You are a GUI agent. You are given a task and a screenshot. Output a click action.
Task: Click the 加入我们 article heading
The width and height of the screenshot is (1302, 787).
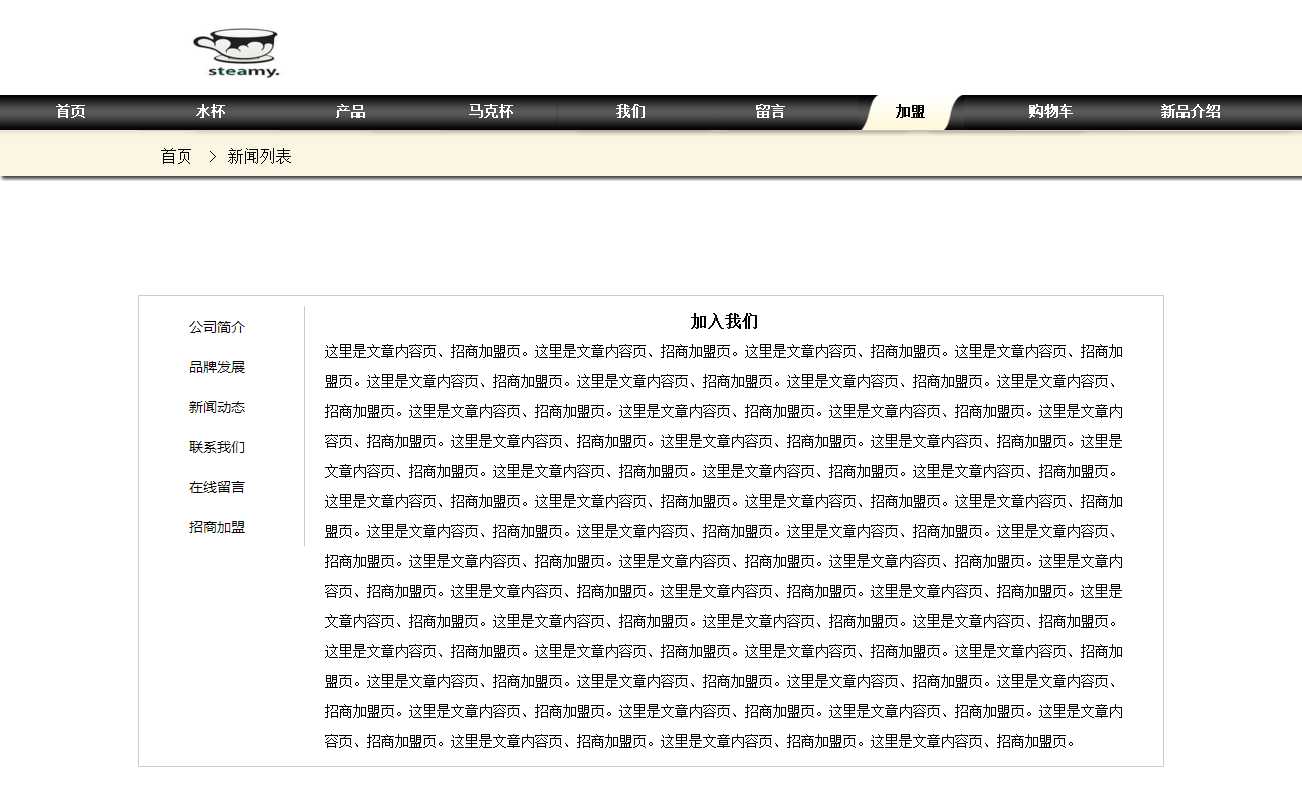tap(724, 321)
